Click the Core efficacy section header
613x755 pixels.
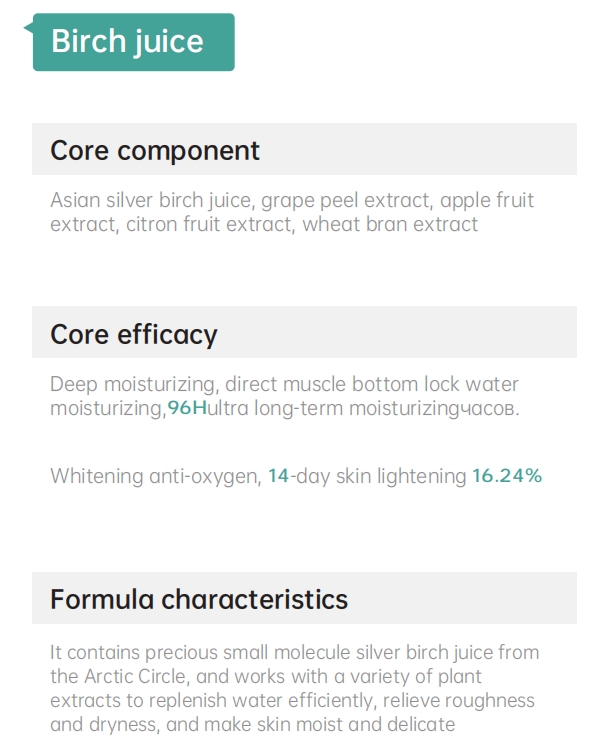coord(134,333)
